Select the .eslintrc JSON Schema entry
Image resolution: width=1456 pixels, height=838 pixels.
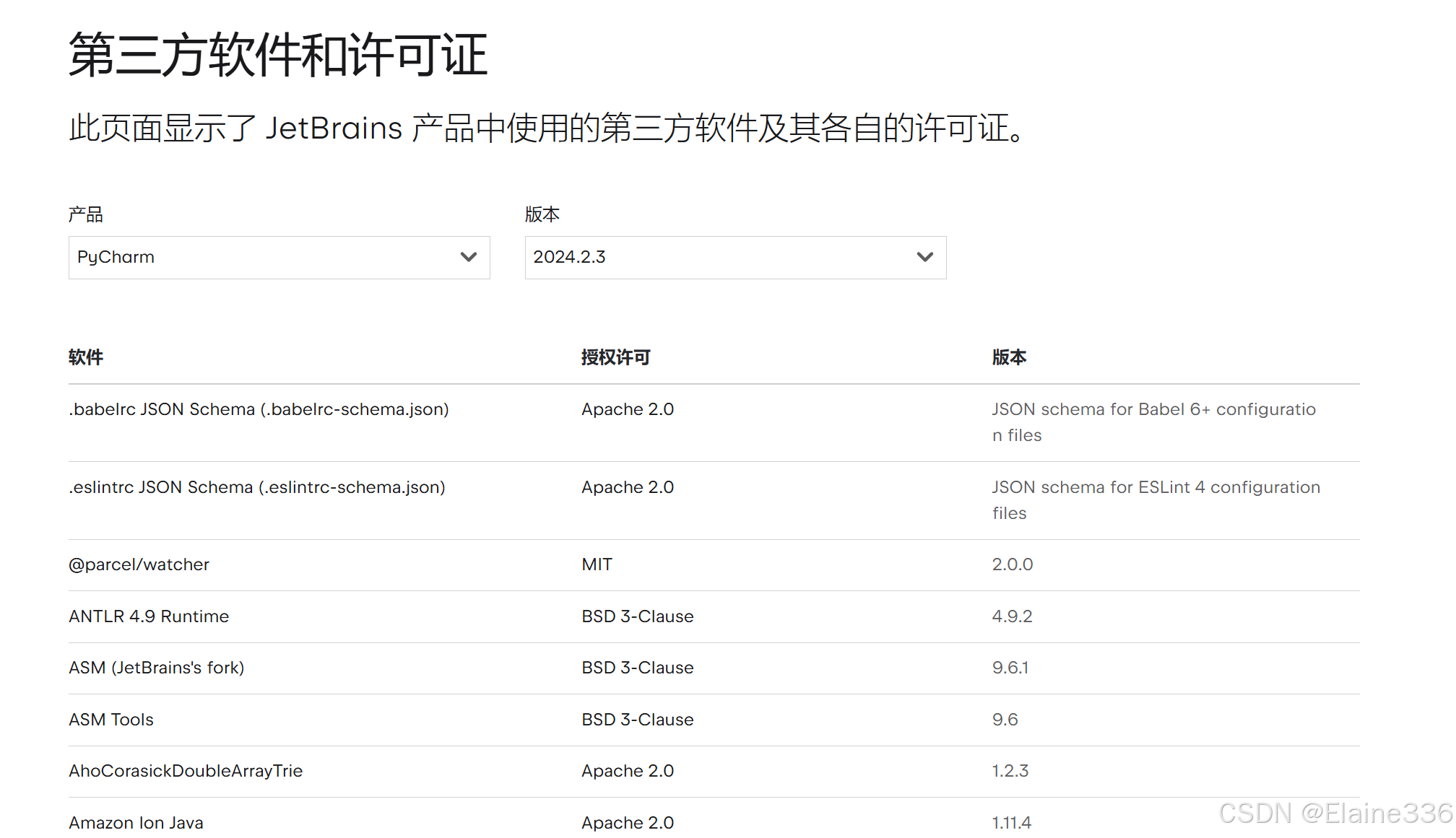point(256,487)
